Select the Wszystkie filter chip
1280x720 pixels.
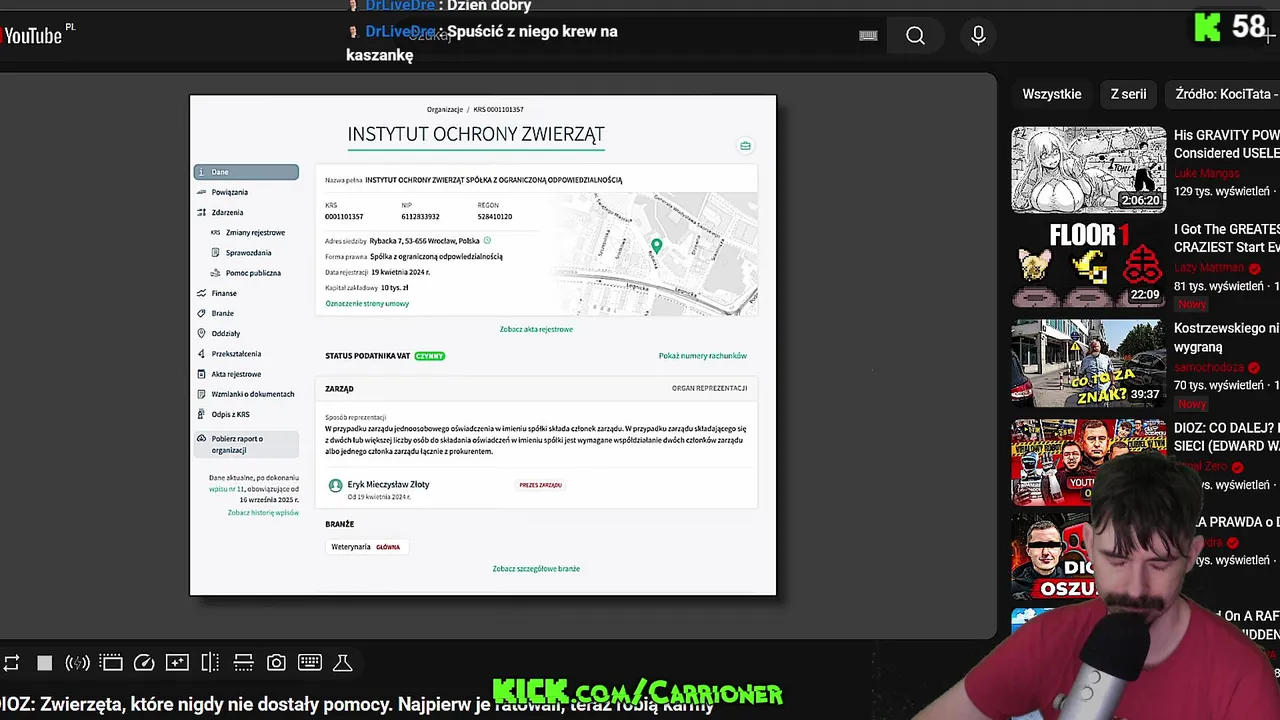1052,94
